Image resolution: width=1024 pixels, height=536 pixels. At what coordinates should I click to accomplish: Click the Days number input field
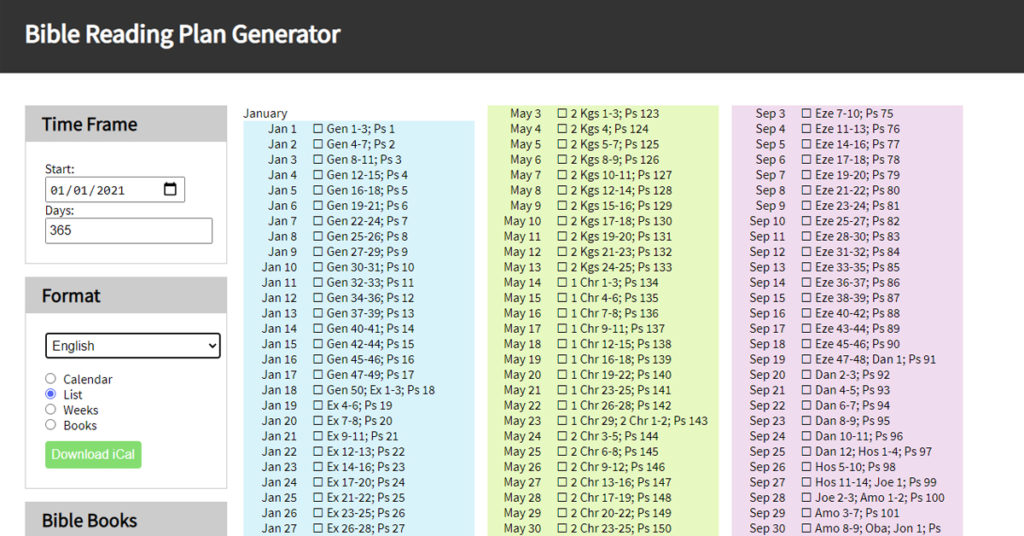128,231
